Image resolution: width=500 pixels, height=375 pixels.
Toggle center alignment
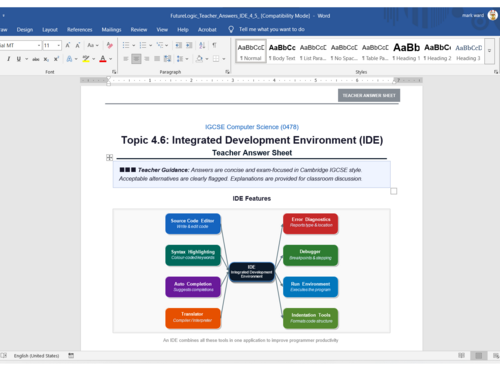click(x=136, y=59)
